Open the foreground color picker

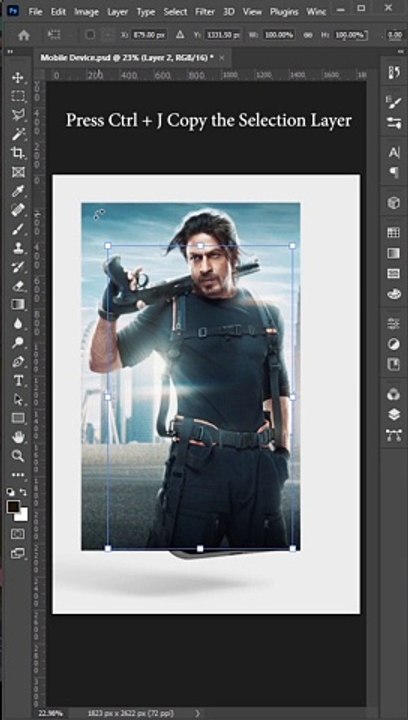[x=13, y=506]
